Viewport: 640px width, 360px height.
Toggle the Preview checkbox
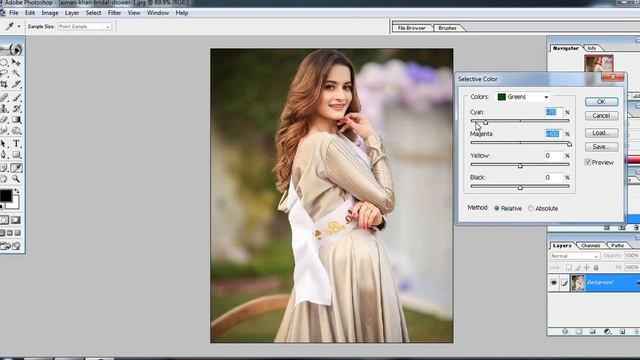coord(588,162)
